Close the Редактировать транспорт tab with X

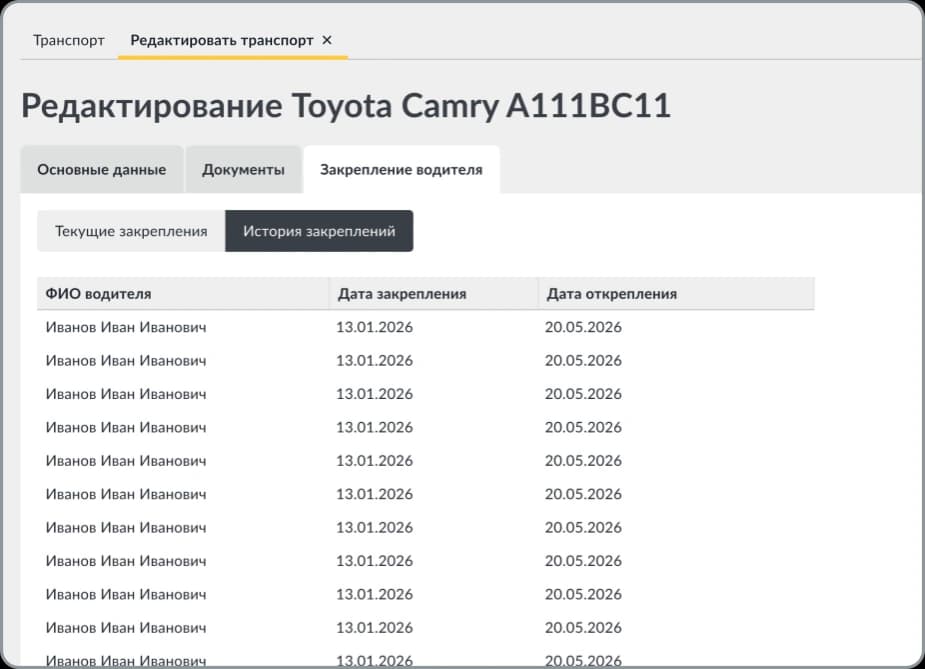pyautogui.click(x=327, y=40)
